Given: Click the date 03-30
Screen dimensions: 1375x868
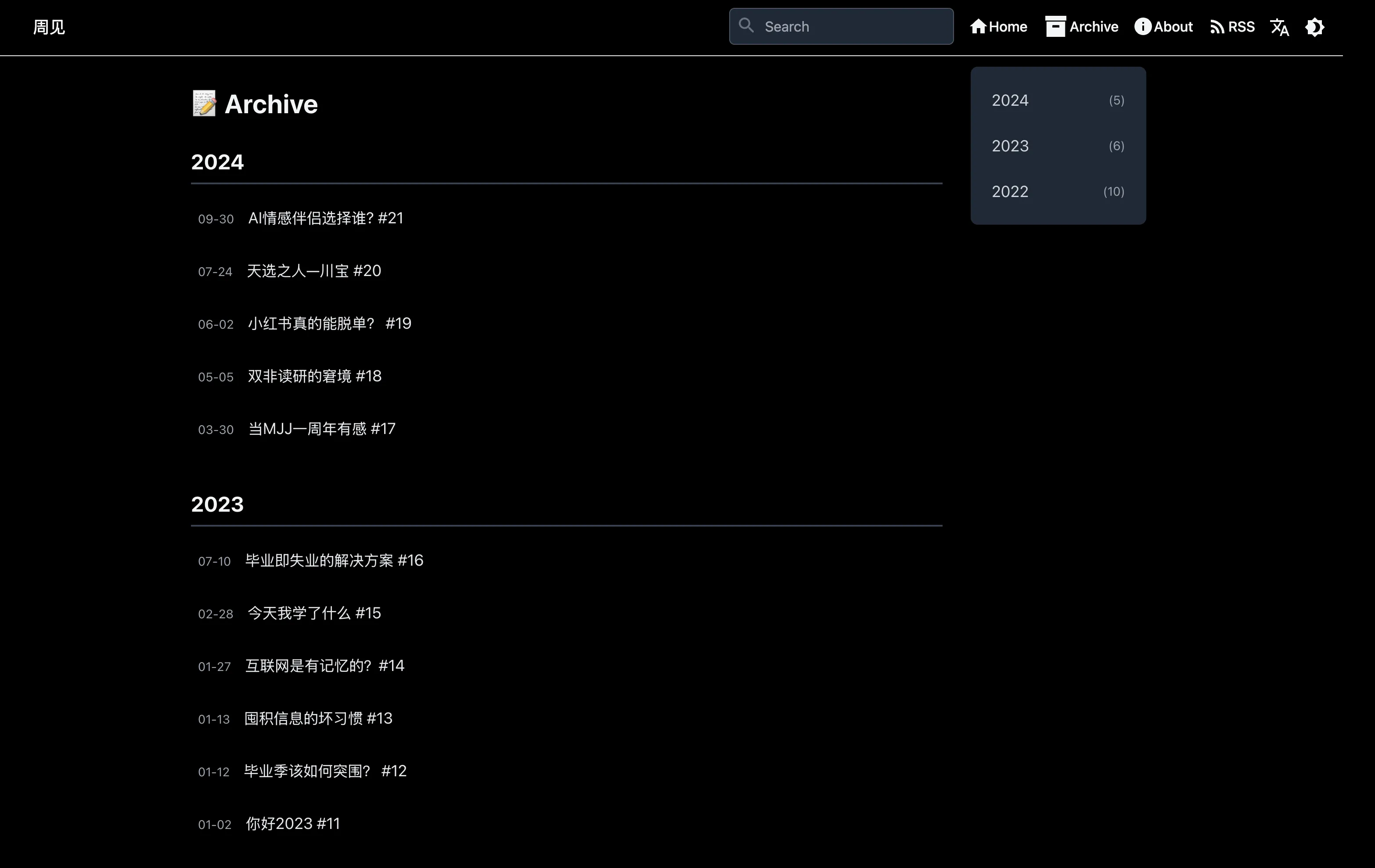Looking at the screenshot, I should pos(216,430).
